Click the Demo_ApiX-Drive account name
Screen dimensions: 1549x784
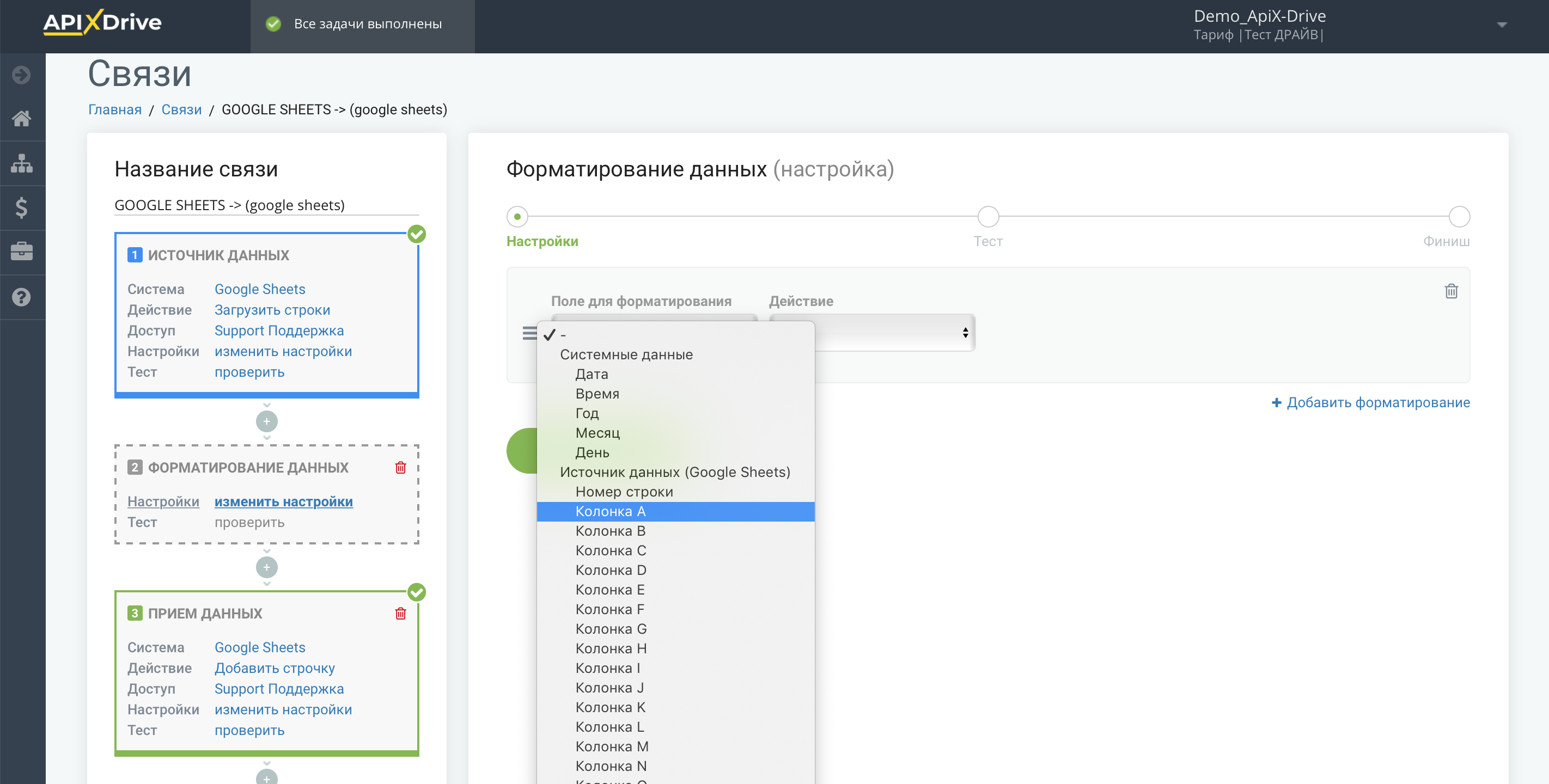tap(1260, 16)
